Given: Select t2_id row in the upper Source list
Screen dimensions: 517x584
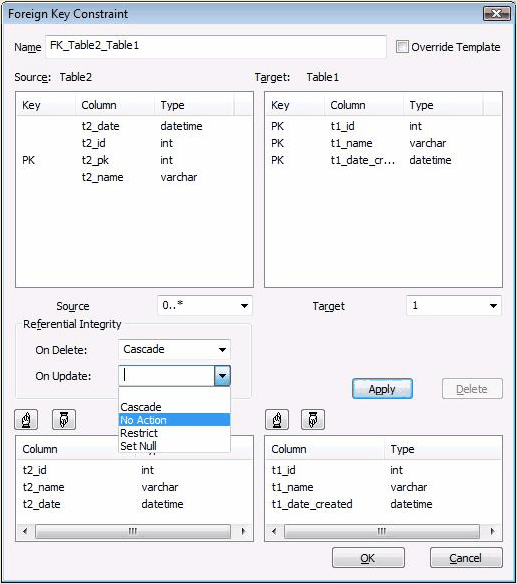Looking at the screenshot, I should pyautogui.click(x=134, y=143).
